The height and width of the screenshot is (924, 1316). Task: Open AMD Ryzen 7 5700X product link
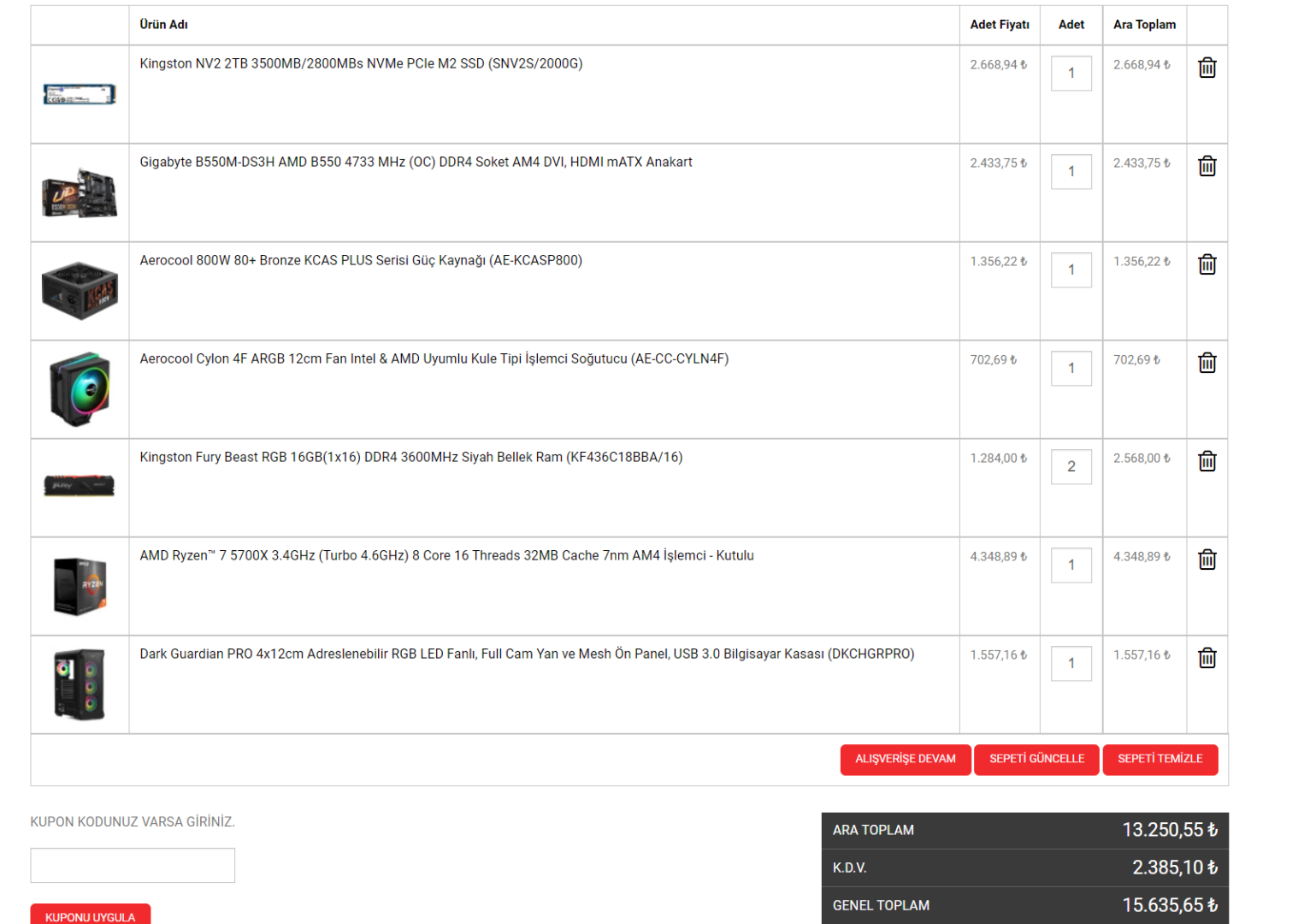click(x=446, y=556)
